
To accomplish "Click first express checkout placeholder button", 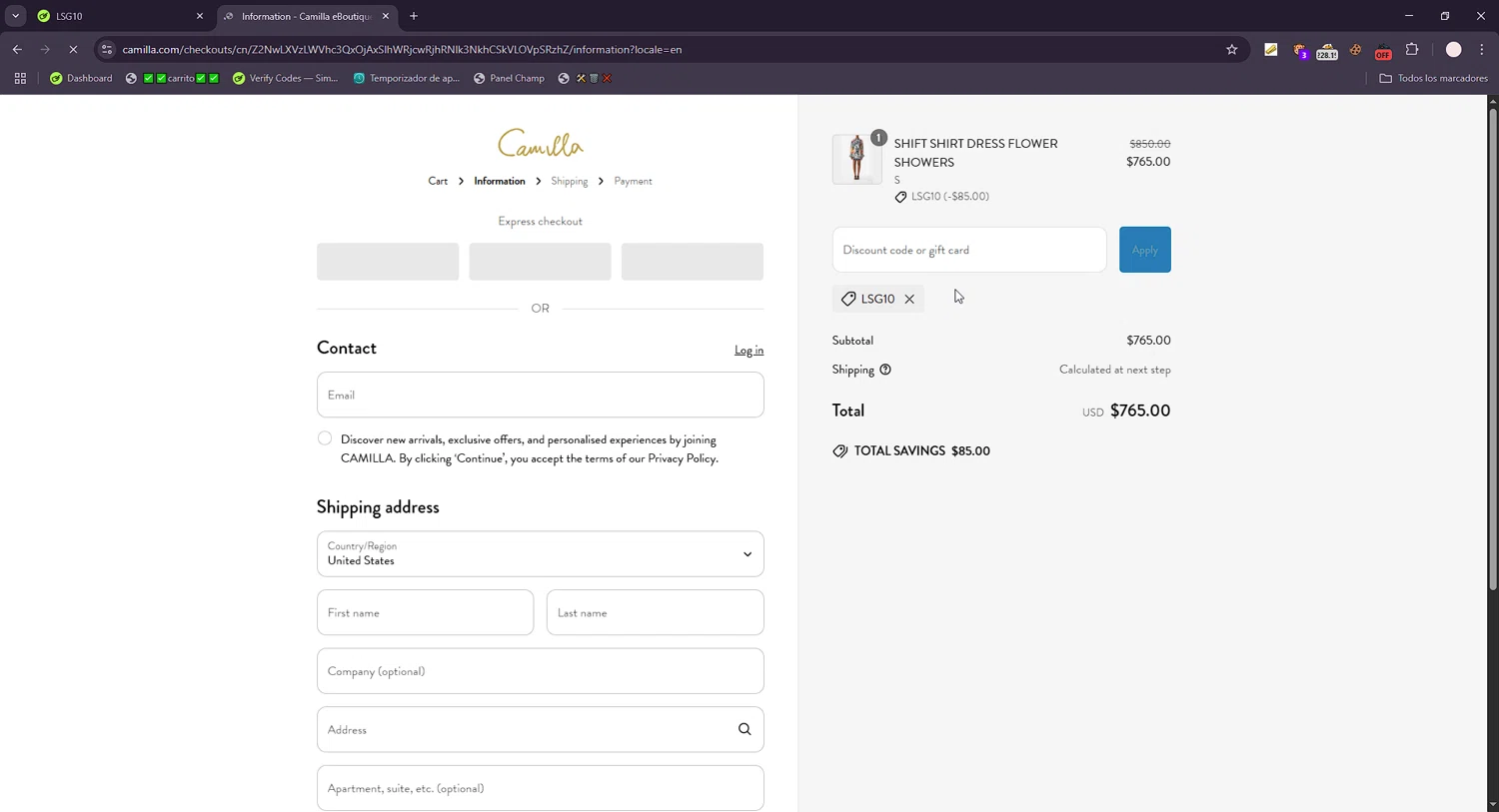I will point(388,262).
